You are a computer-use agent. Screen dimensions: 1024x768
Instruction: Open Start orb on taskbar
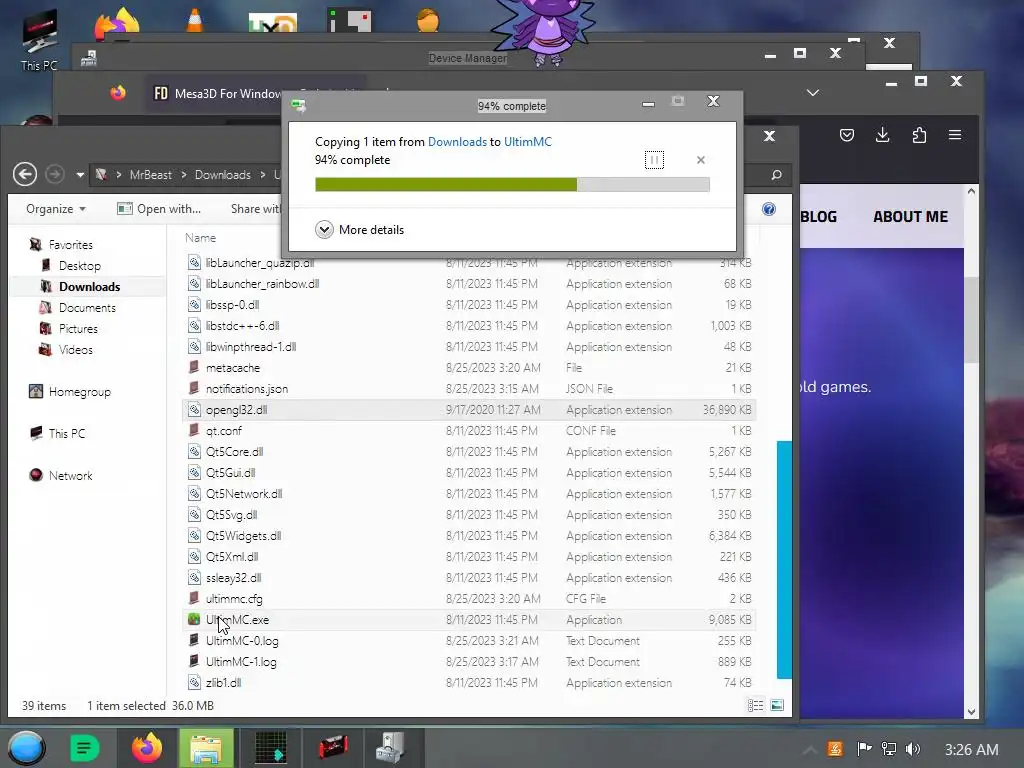(x=26, y=748)
